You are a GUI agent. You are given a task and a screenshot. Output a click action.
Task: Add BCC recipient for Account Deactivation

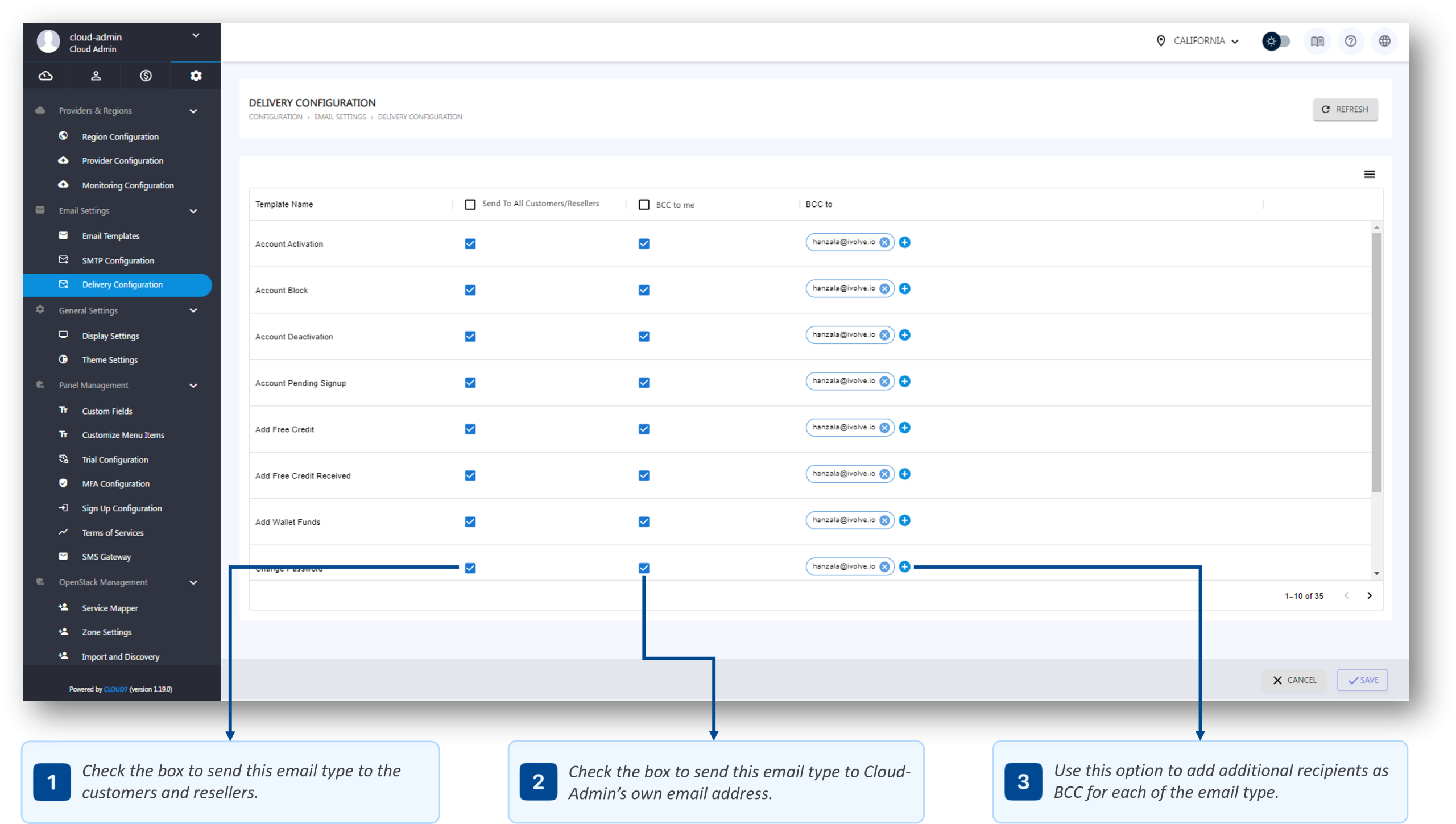click(905, 335)
